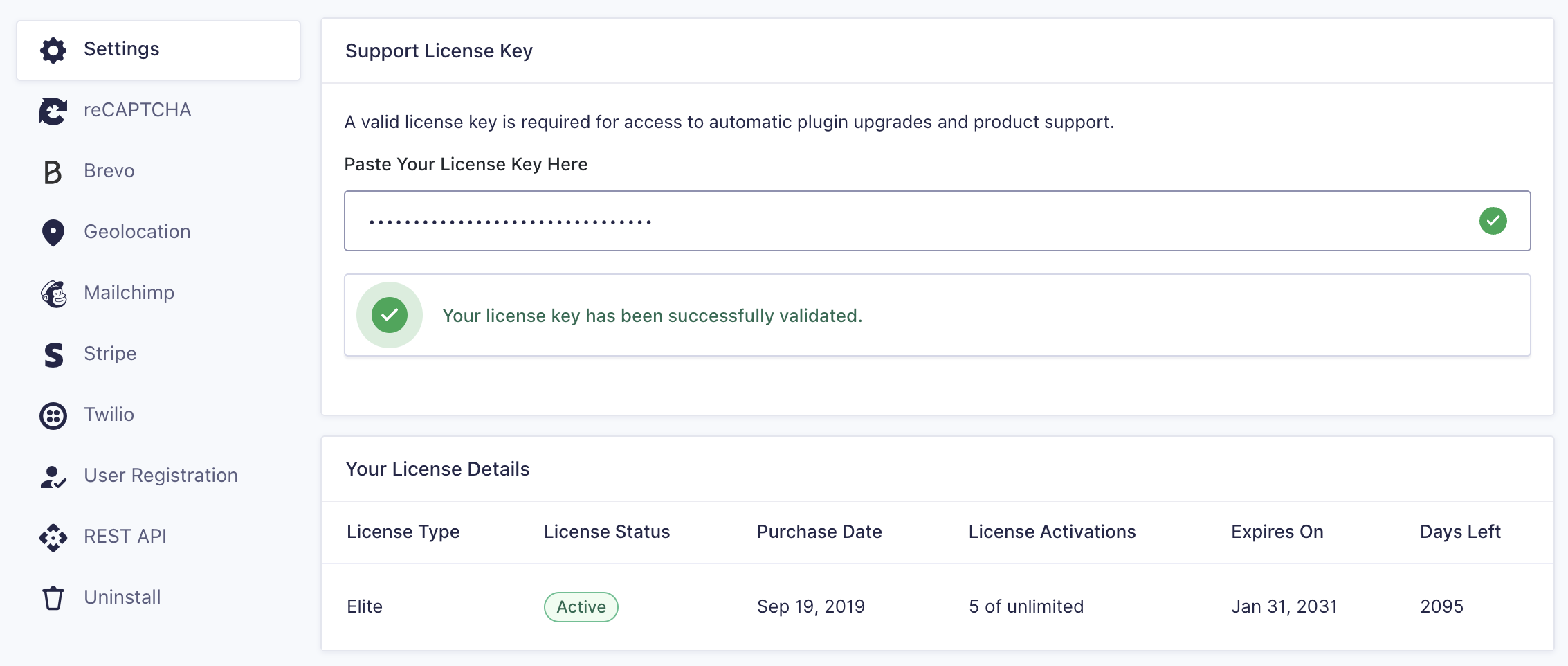Click the Settings gear icon
This screenshot has height=666, width=1568.
53,50
